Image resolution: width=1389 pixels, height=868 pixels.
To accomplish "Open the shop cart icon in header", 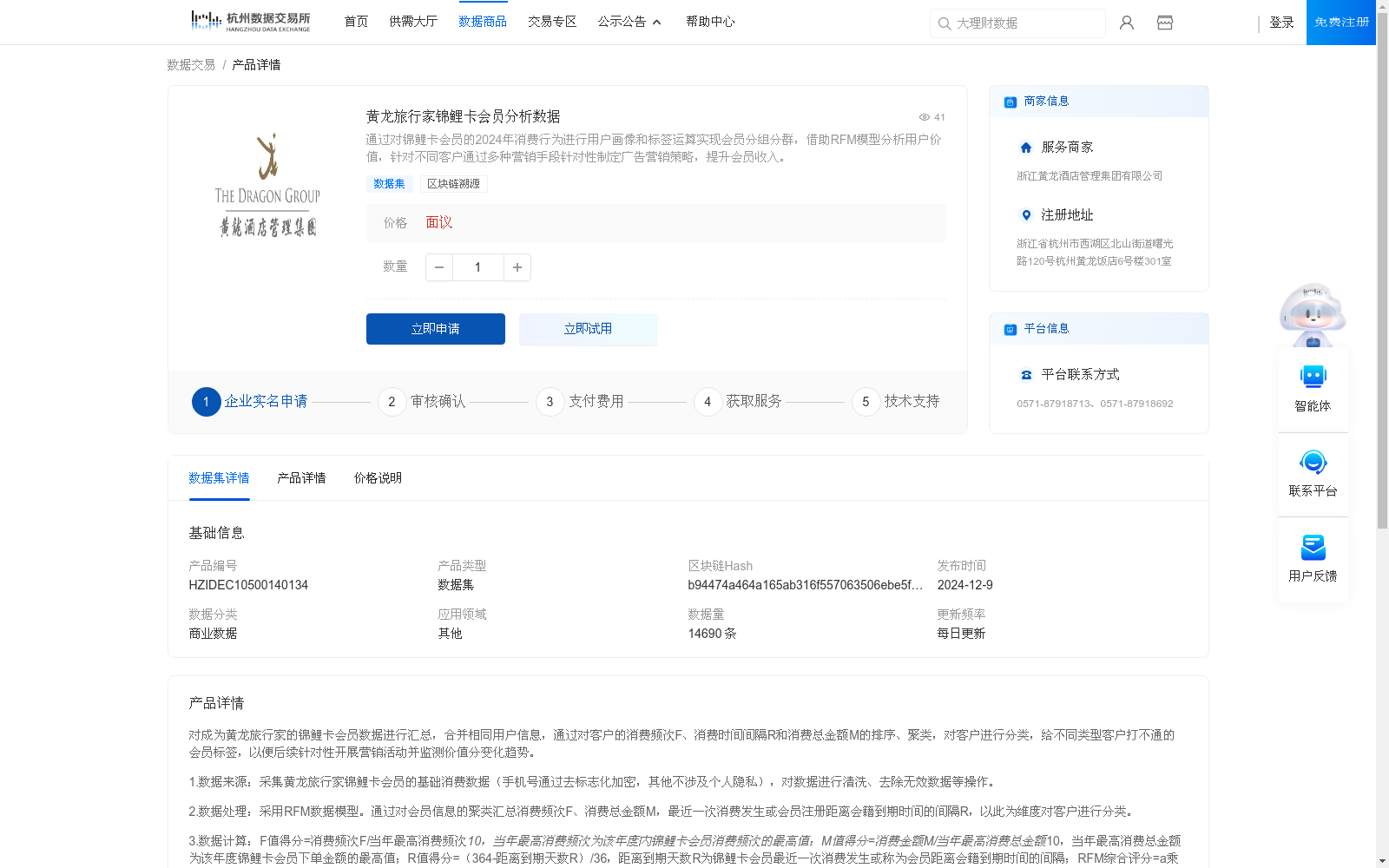I will pos(1165,23).
